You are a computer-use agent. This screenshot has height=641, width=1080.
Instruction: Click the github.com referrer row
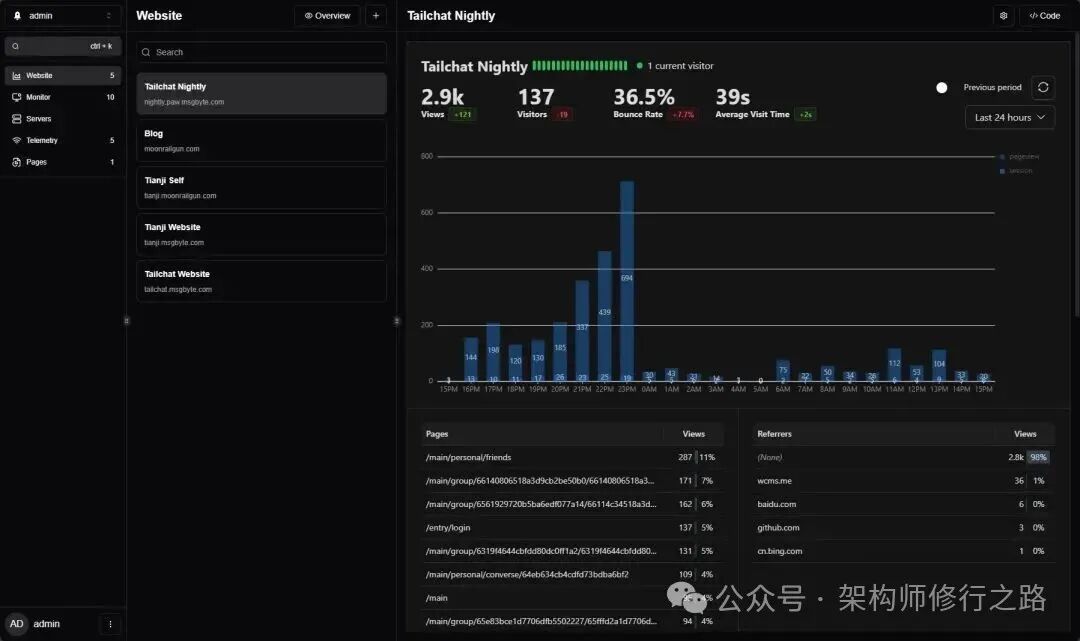point(903,527)
